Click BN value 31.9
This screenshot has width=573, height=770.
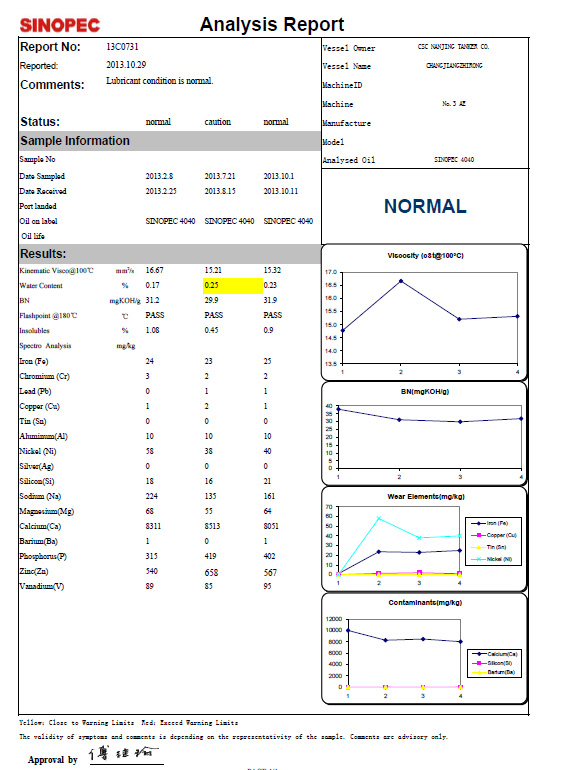click(x=270, y=300)
